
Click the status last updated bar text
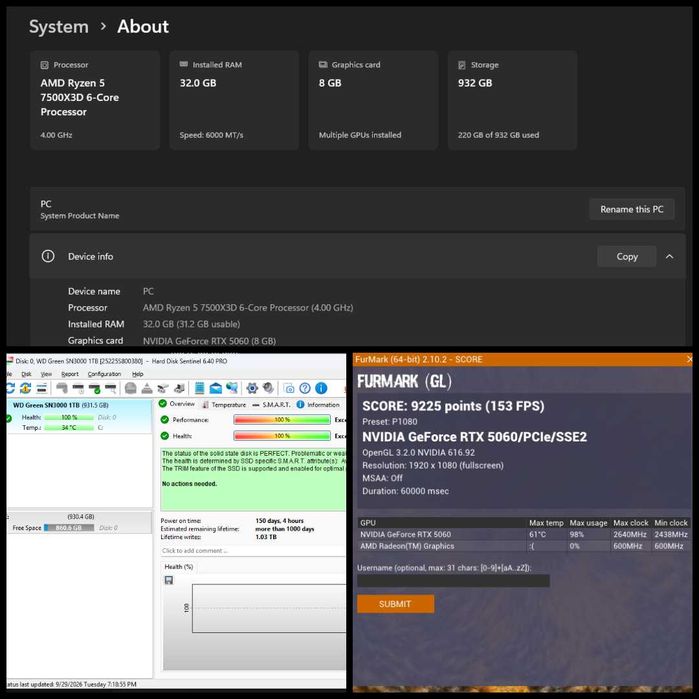[x=72, y=684]
